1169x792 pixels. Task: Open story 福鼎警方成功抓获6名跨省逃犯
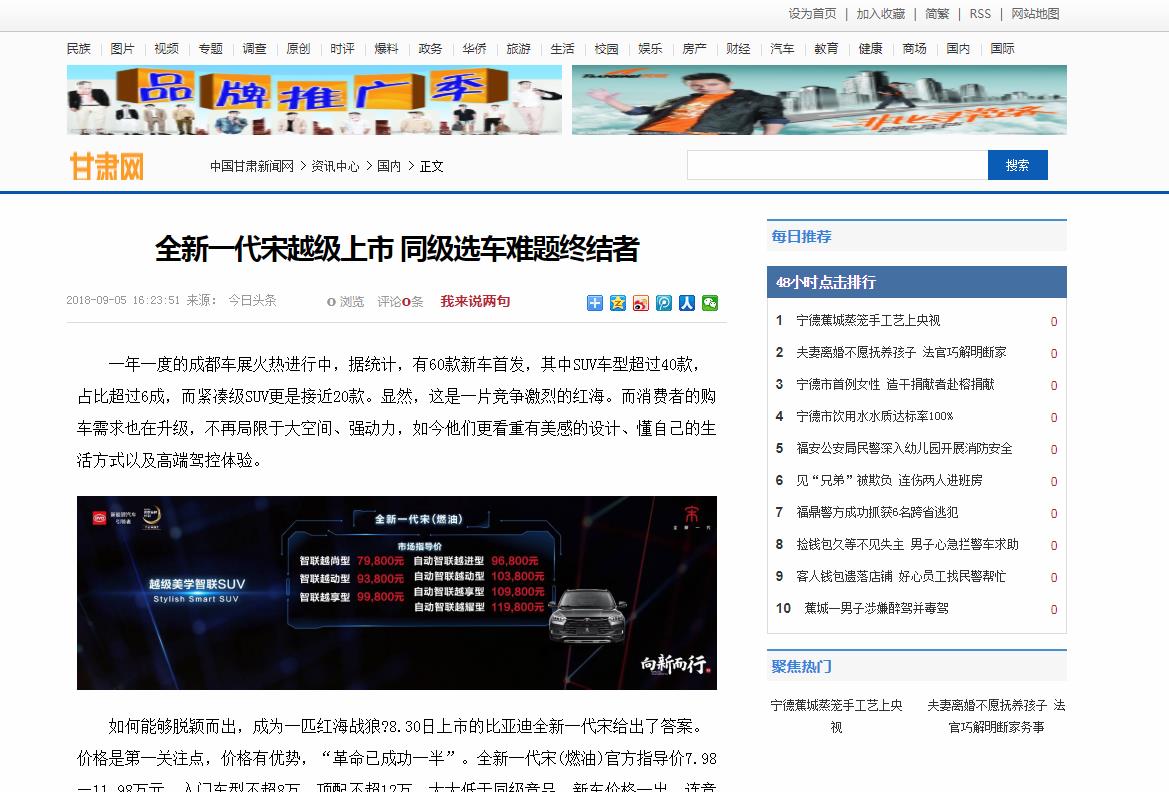click(877, 513)
